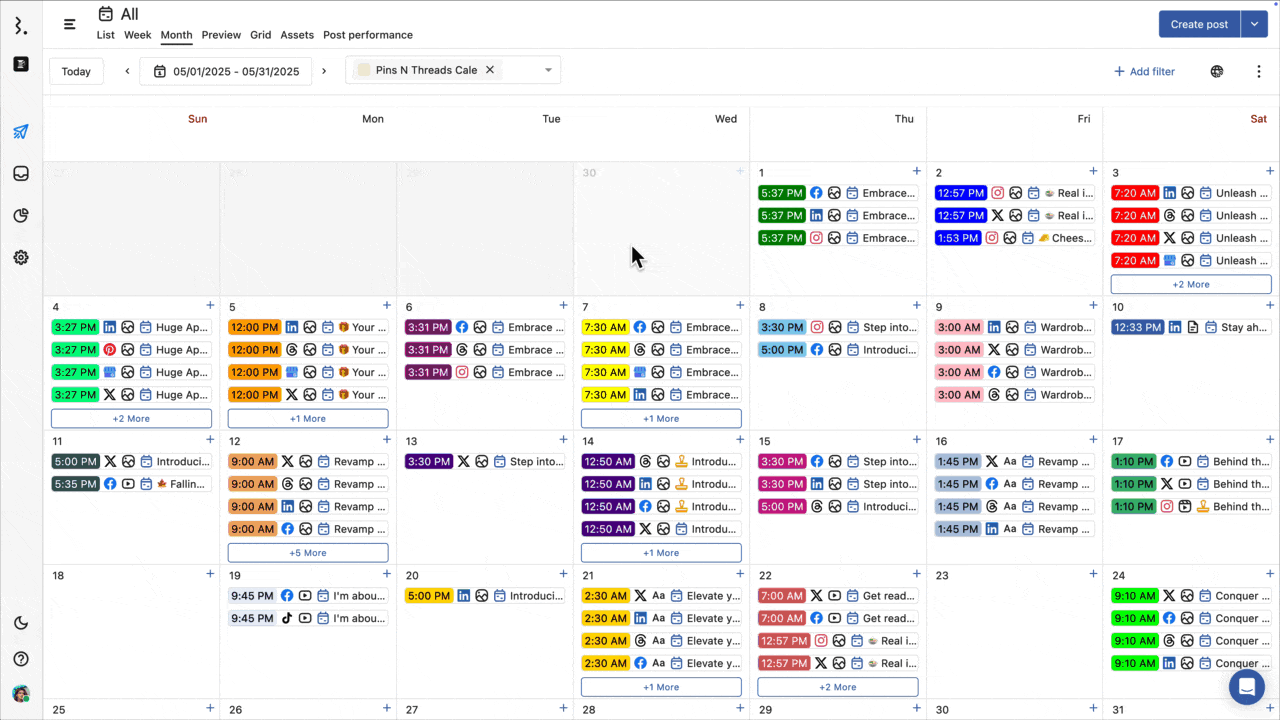Toggle dark mode with the moon icon
The image size is (1280, 720).
pos(21,623)
